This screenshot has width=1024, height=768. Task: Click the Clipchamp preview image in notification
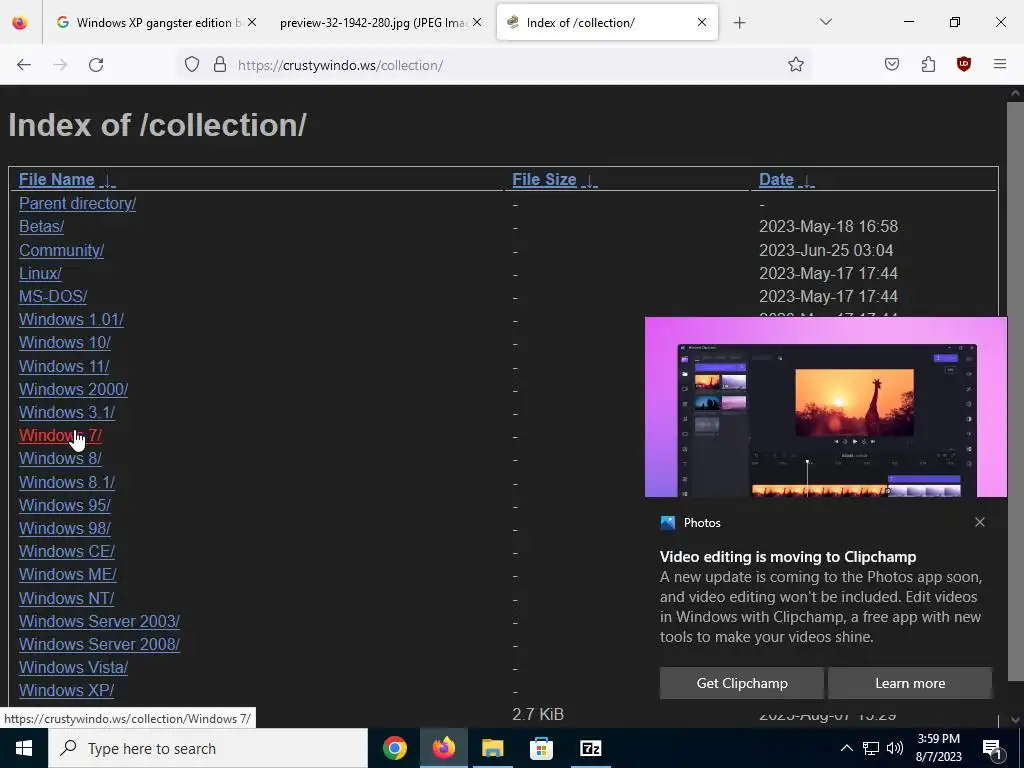[825, 408]
